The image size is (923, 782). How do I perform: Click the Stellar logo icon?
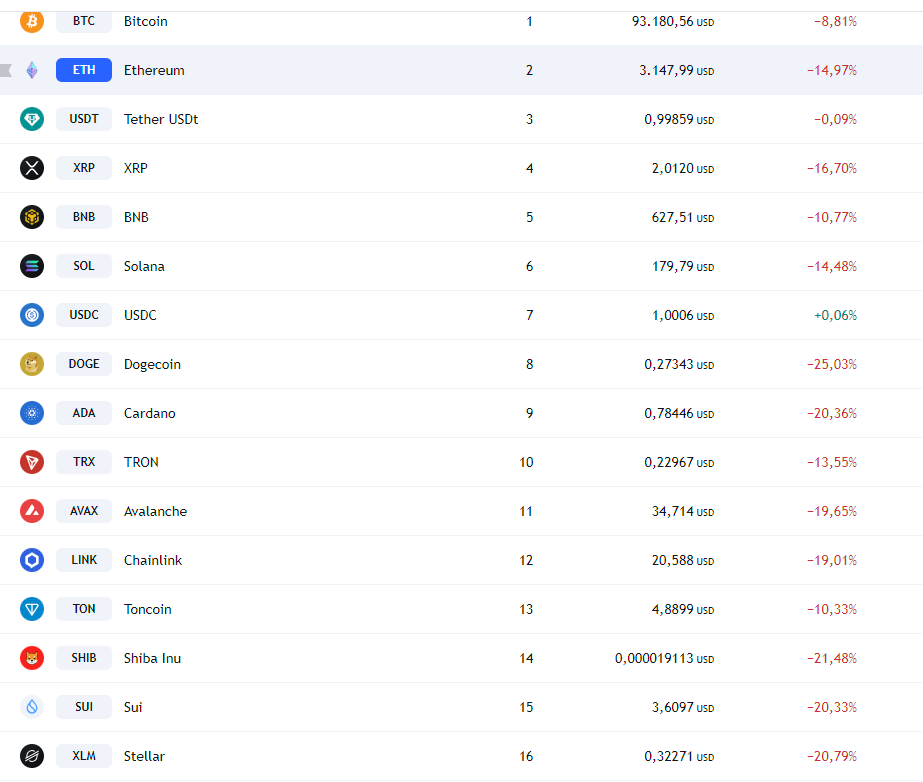pyautogui.click(x=32, y=756)
